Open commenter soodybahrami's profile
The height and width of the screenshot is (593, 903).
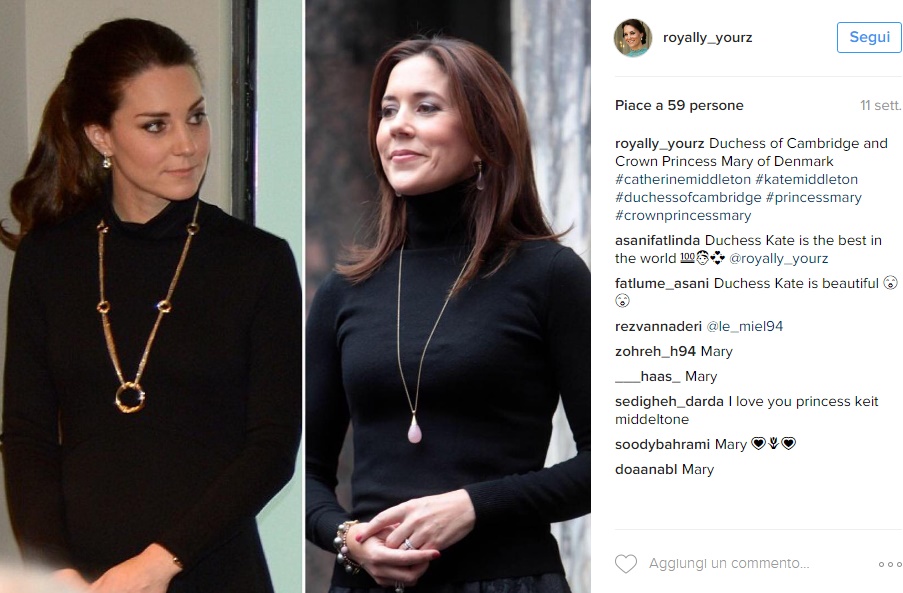[x=662, y=444]
